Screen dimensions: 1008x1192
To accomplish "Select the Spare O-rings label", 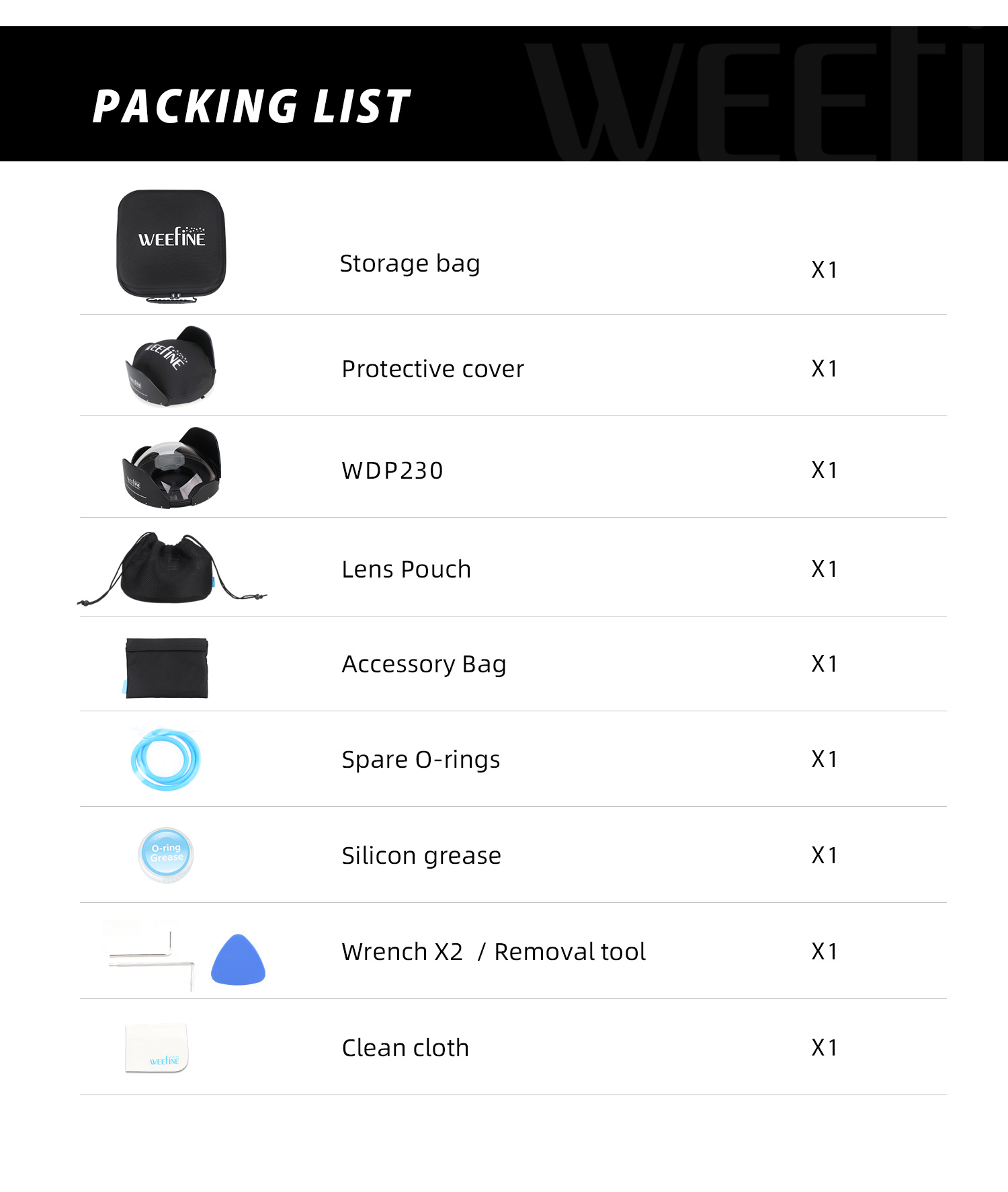I will [x=421, y=760].
